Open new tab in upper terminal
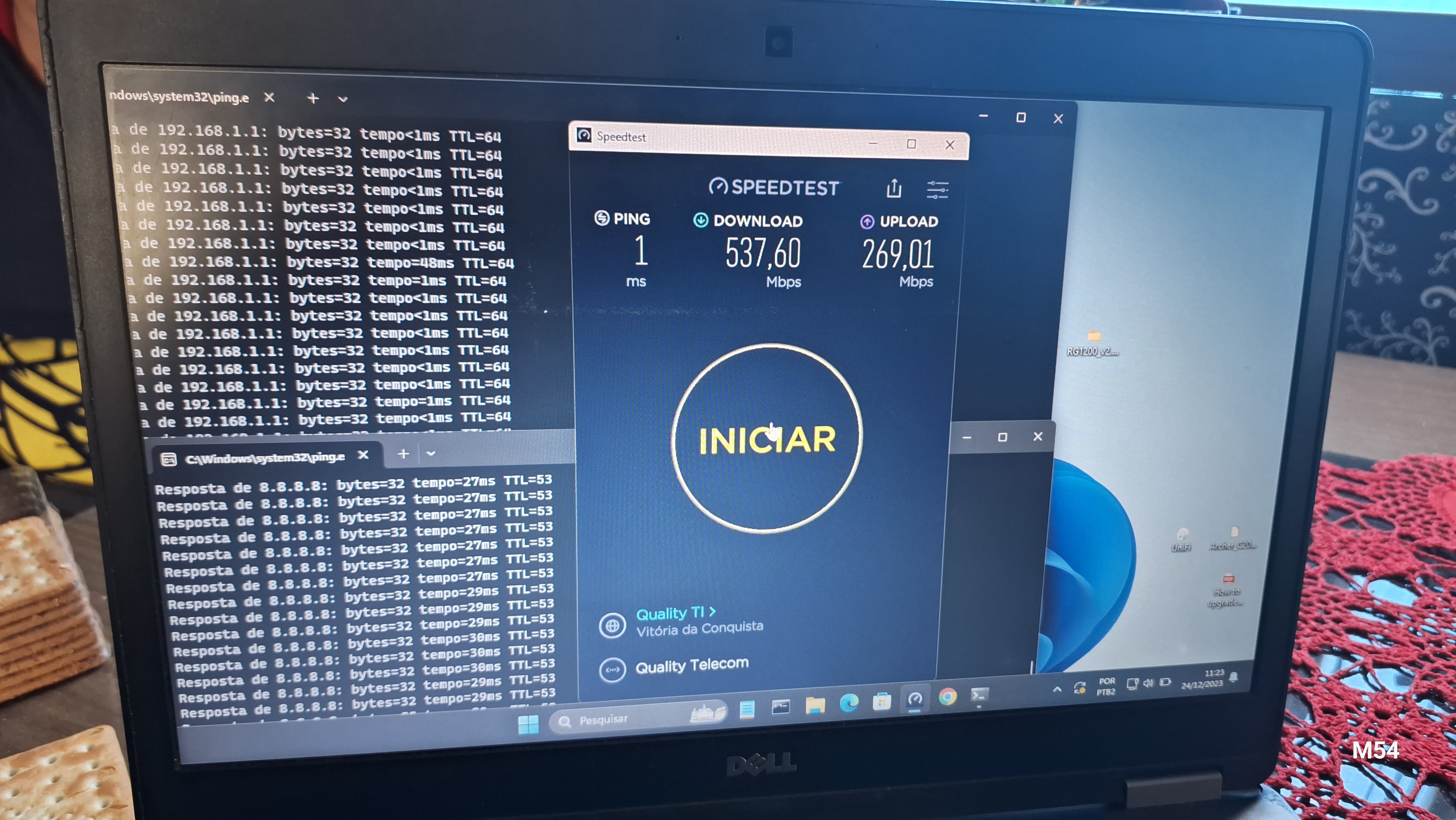Viewport: 1456px width, 820px height. click(313, 98)
